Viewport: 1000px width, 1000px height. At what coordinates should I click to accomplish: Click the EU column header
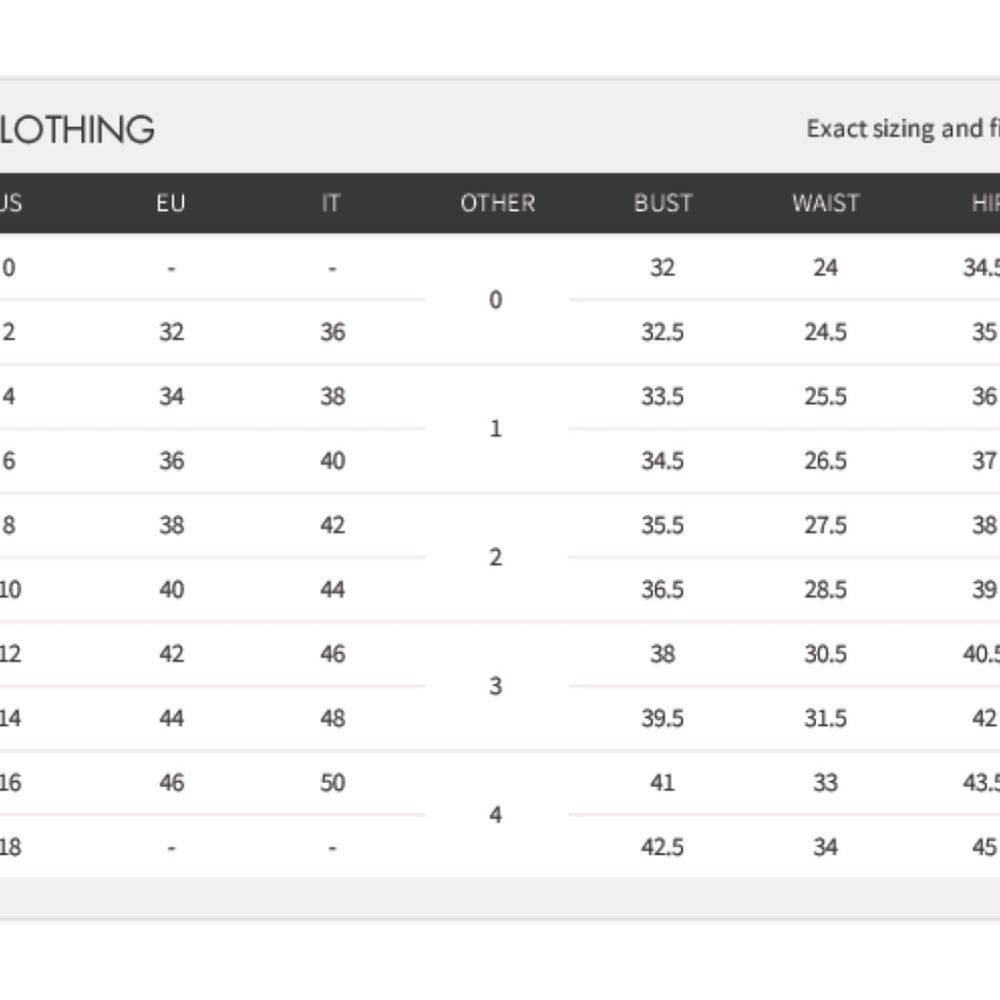[171, 203]
